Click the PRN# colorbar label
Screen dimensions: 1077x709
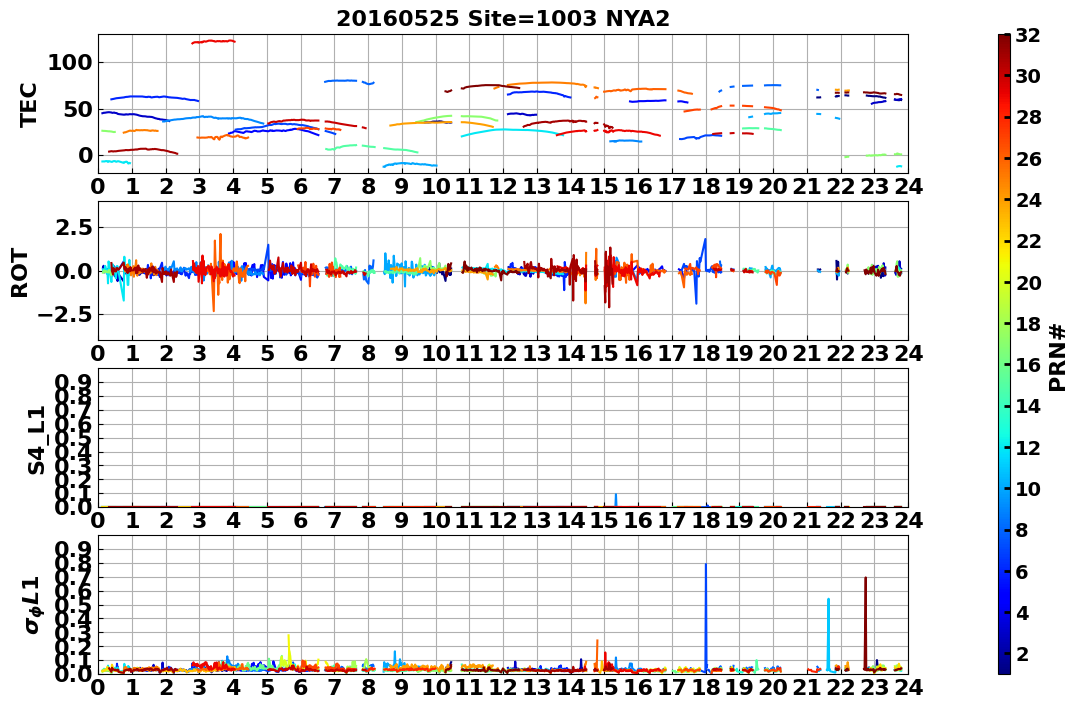click(x=1058, y=357)
